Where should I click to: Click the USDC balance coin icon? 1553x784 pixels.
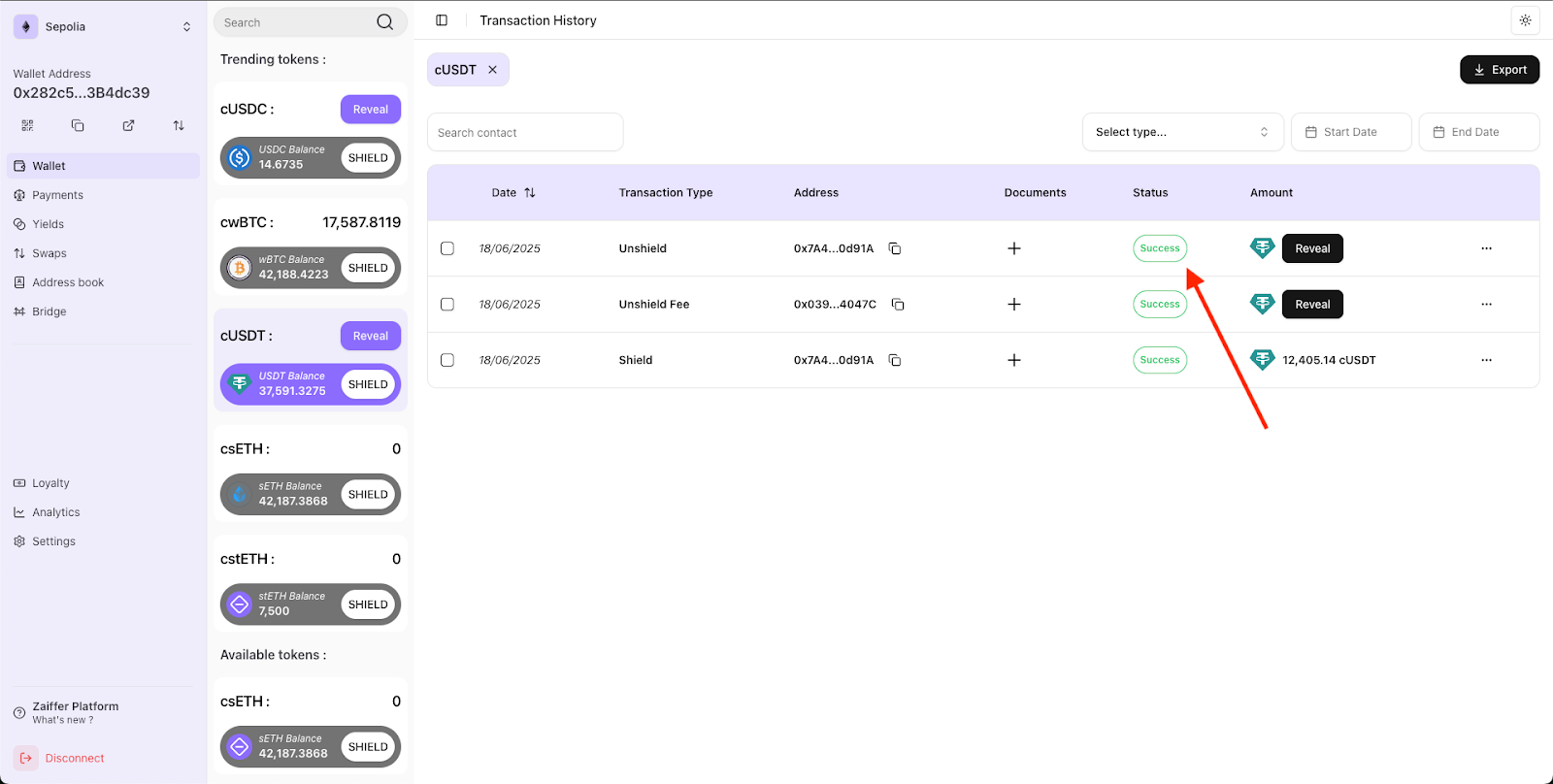tap(240, 157)
